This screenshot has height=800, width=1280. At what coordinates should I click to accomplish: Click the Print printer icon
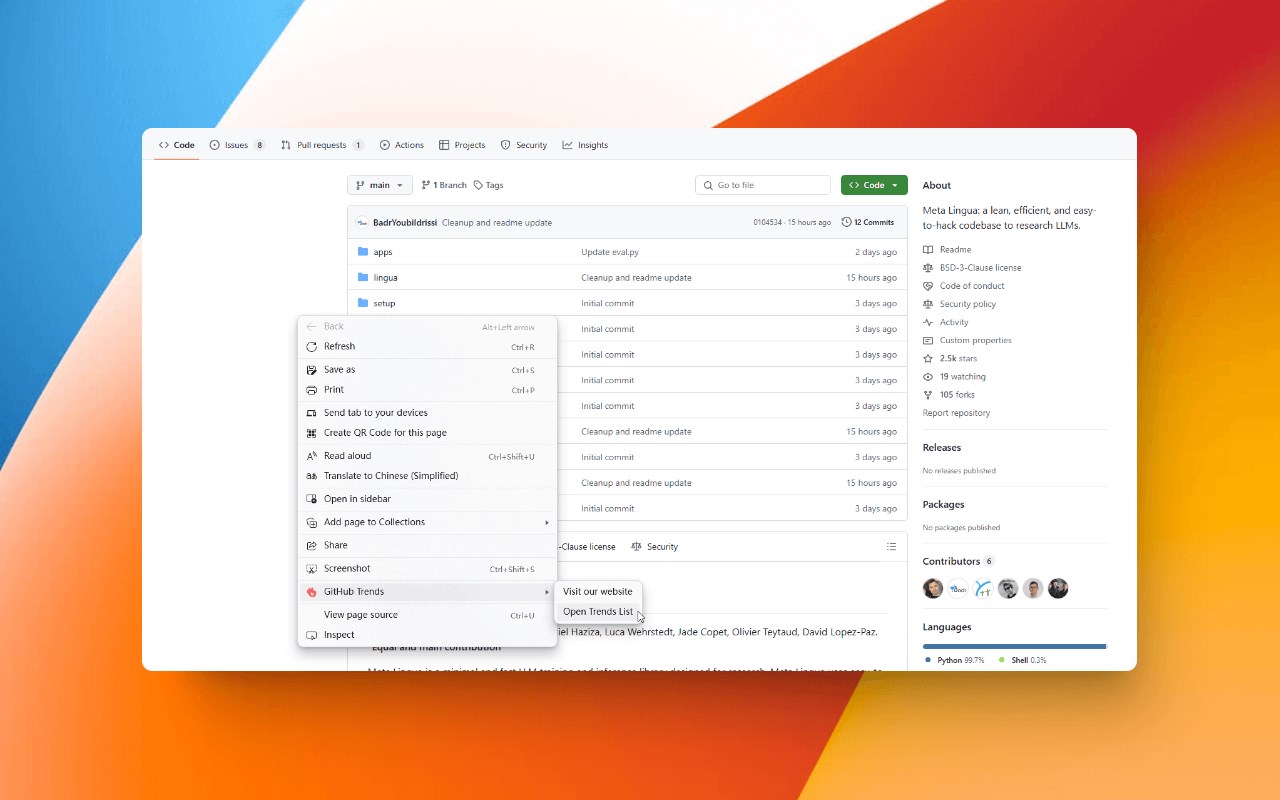coord(311,390)
